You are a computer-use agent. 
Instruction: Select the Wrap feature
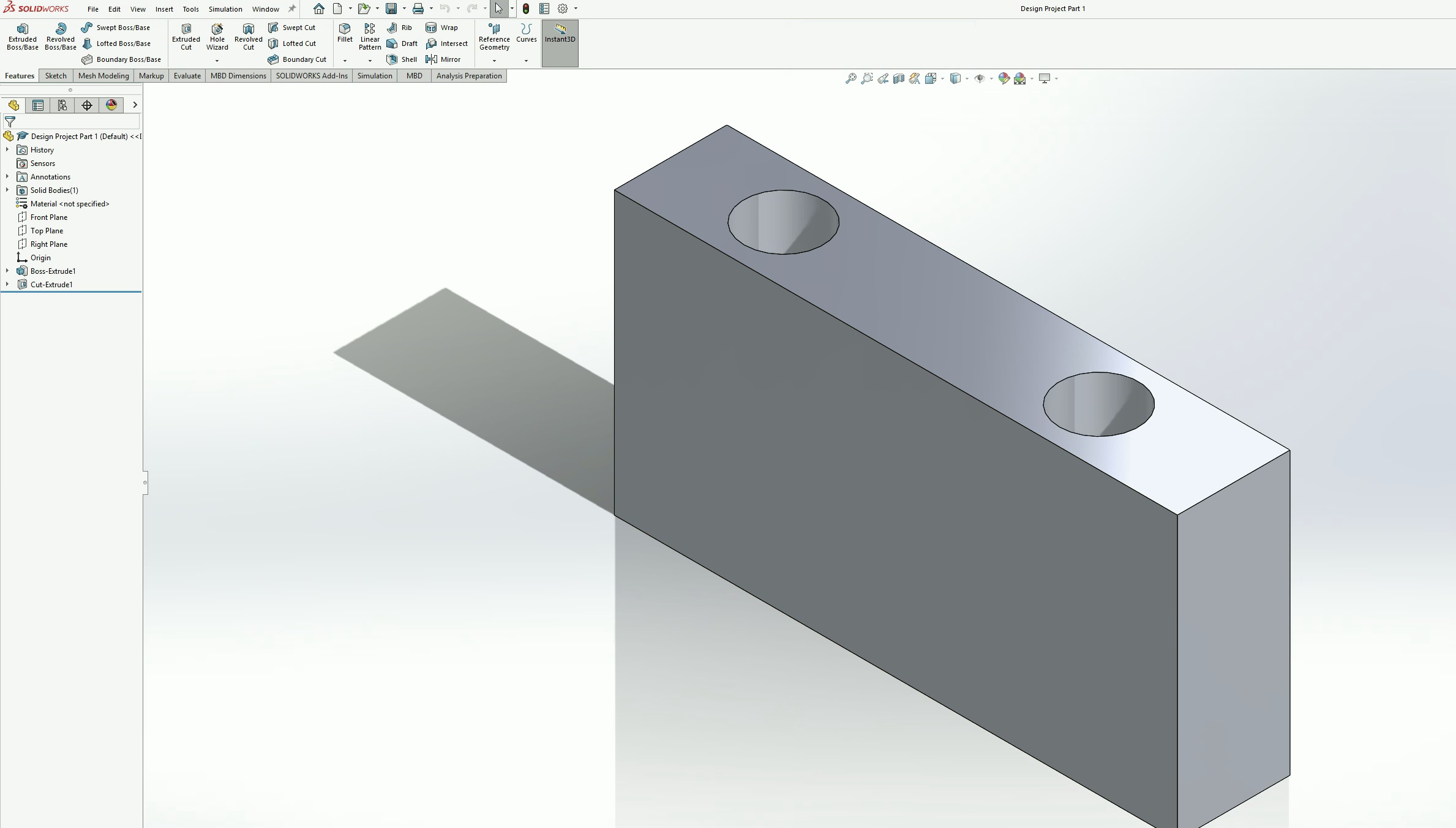[x=441, y=28]
